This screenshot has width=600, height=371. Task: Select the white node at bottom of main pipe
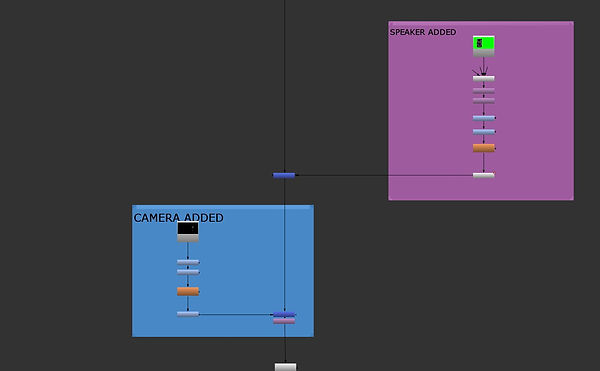(x=285, y=367)
